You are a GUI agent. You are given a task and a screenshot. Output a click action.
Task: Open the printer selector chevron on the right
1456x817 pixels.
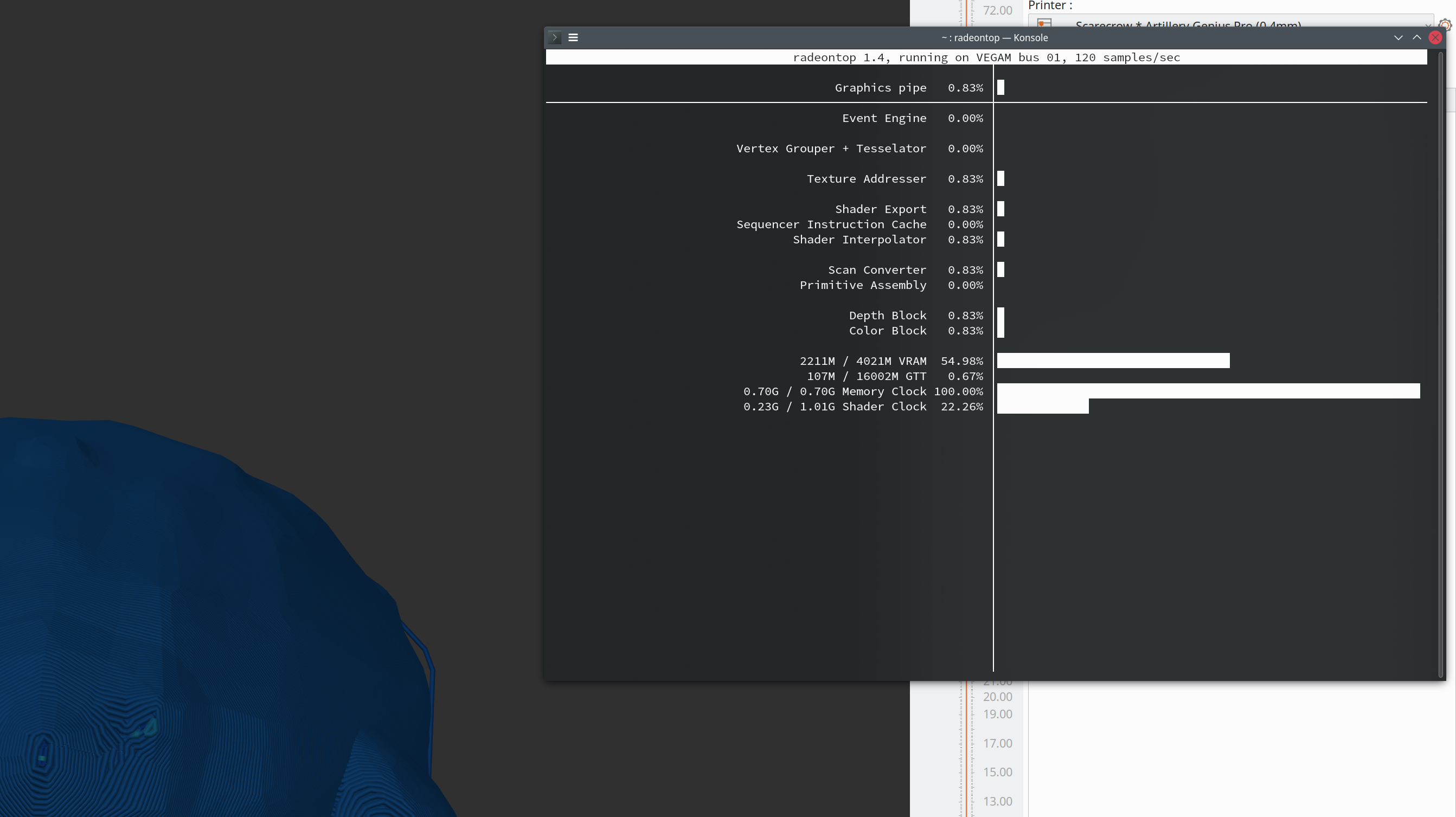[x=1428, y=25]
